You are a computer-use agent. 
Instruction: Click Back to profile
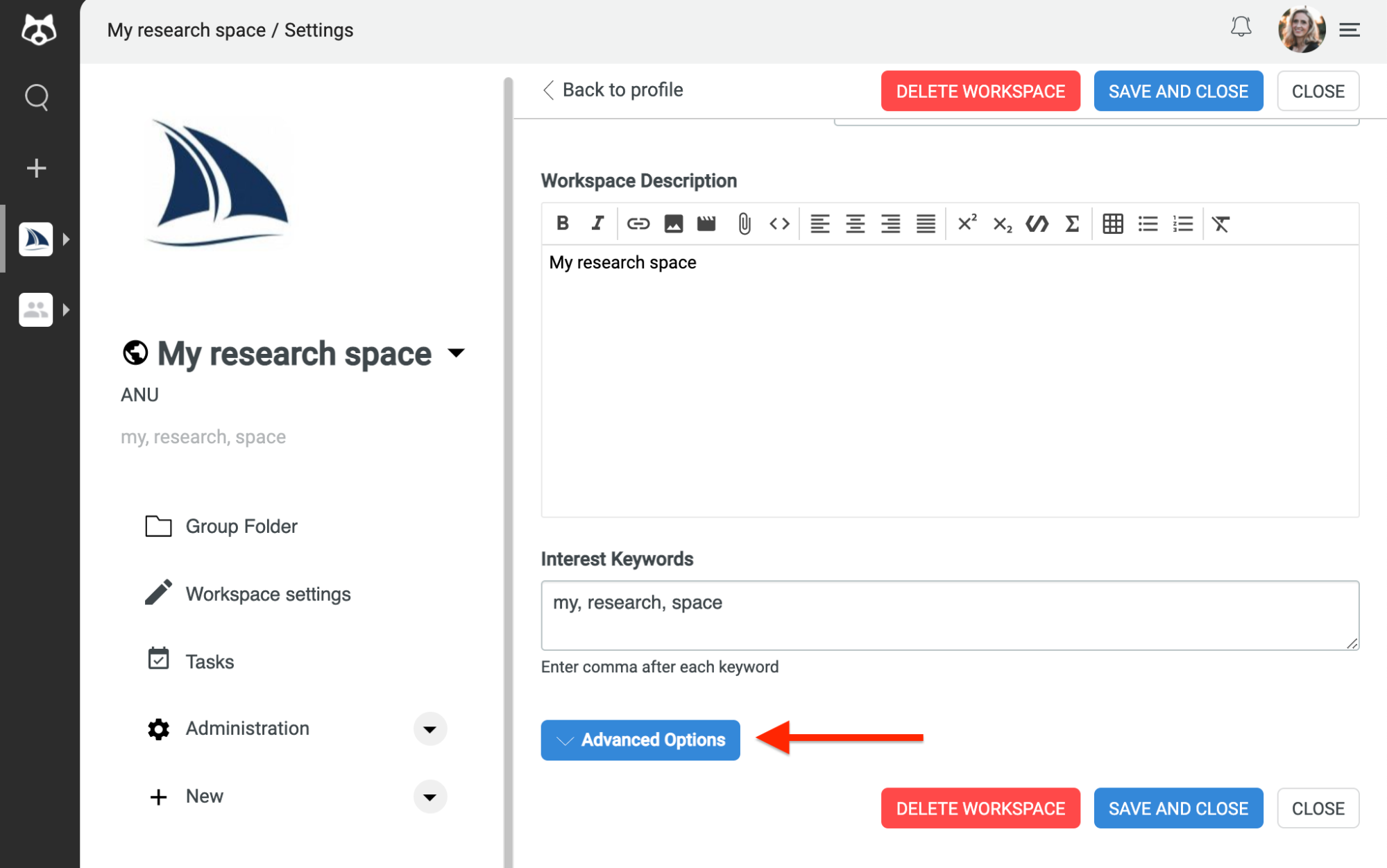click(613, 90)
